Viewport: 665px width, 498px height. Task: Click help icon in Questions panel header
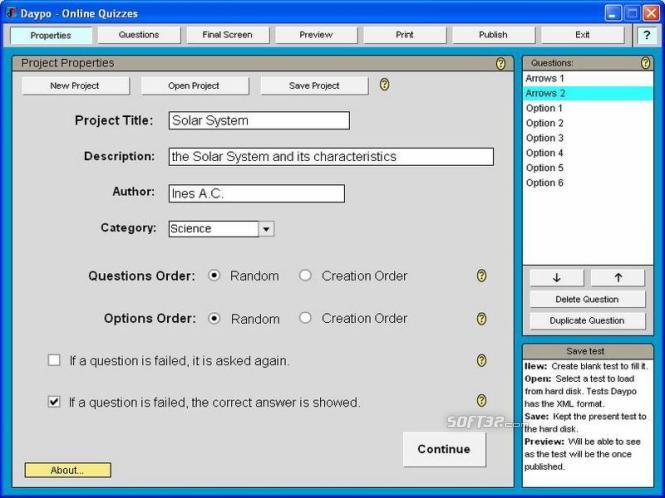tap(645, 63)
